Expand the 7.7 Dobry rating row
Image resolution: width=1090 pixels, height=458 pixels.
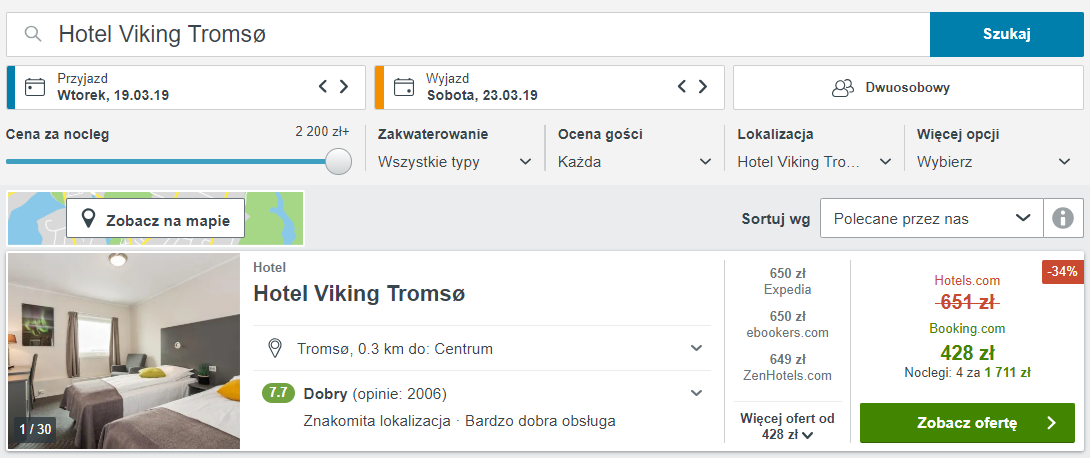[x=482, y=407]
